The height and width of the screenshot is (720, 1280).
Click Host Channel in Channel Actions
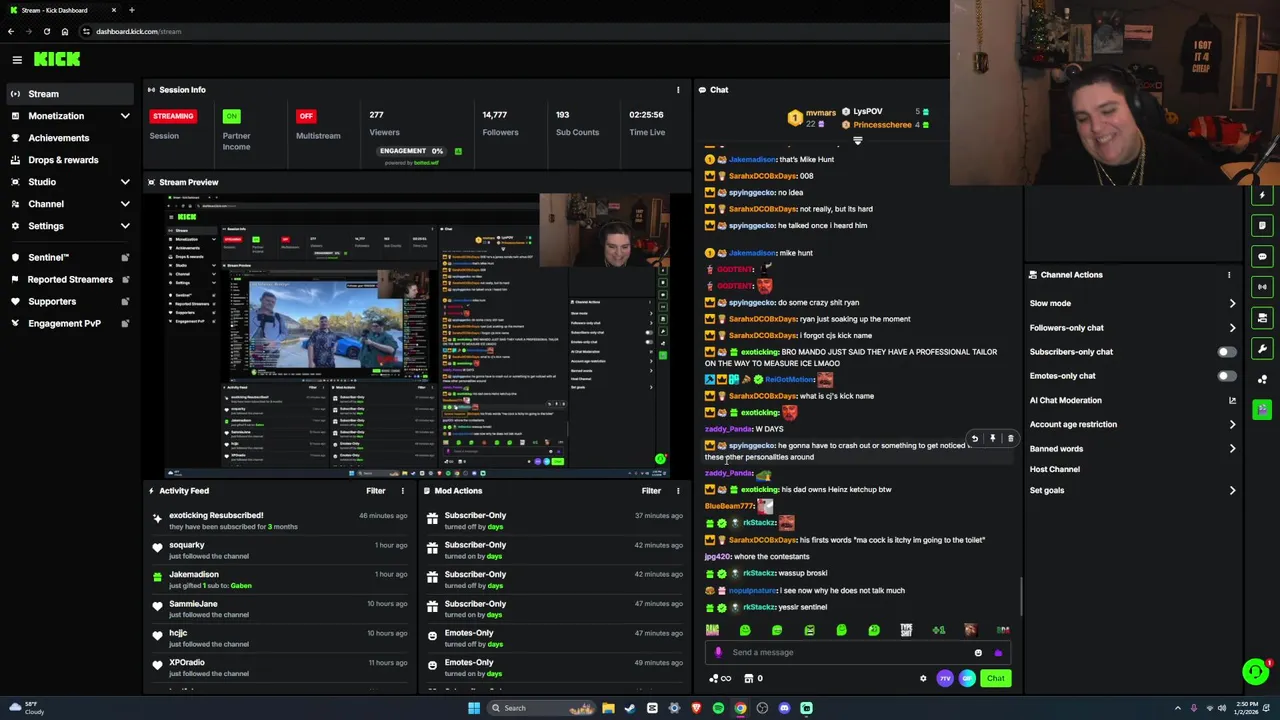(x=1055, y=470)
